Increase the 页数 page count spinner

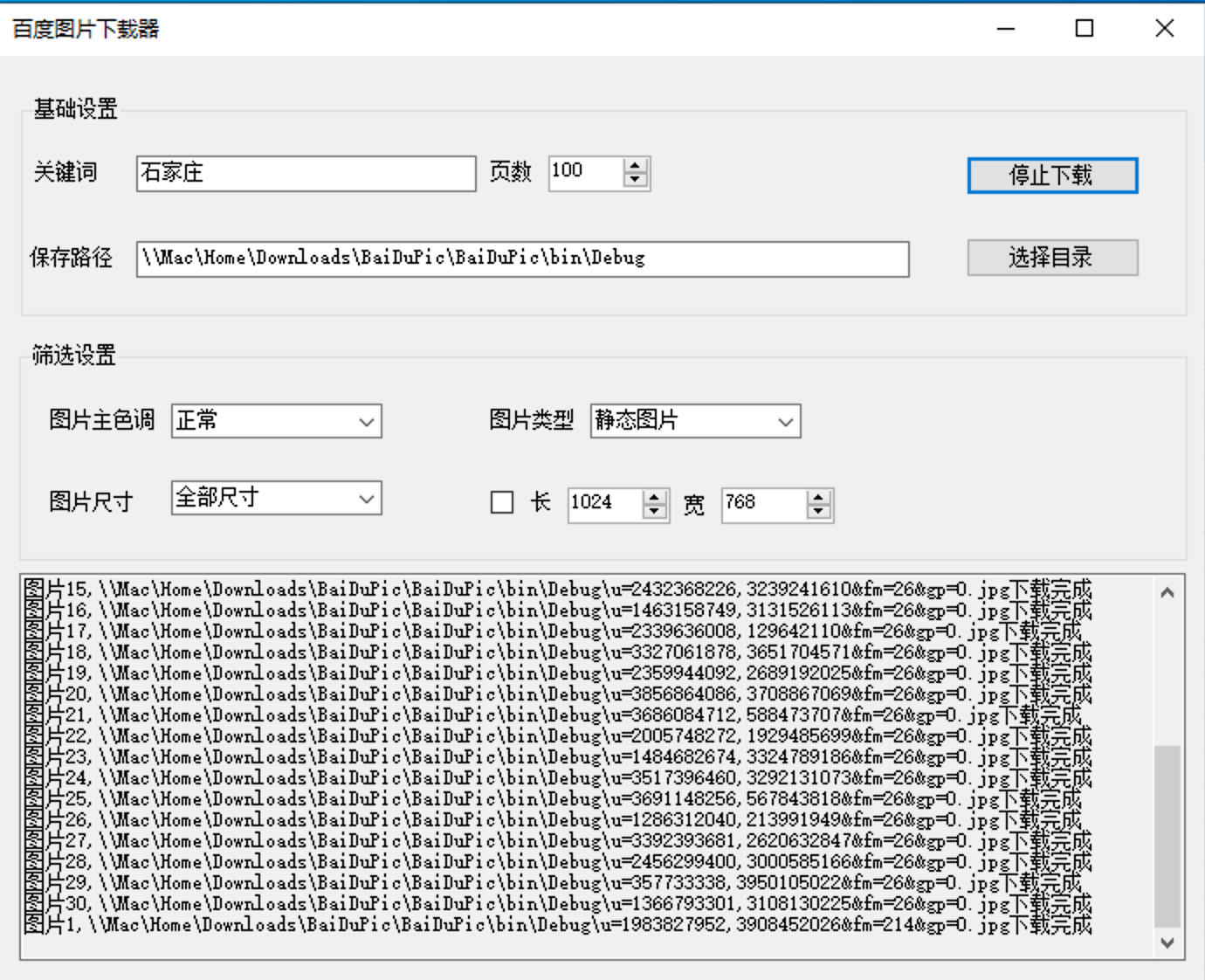tap(636, 166)
